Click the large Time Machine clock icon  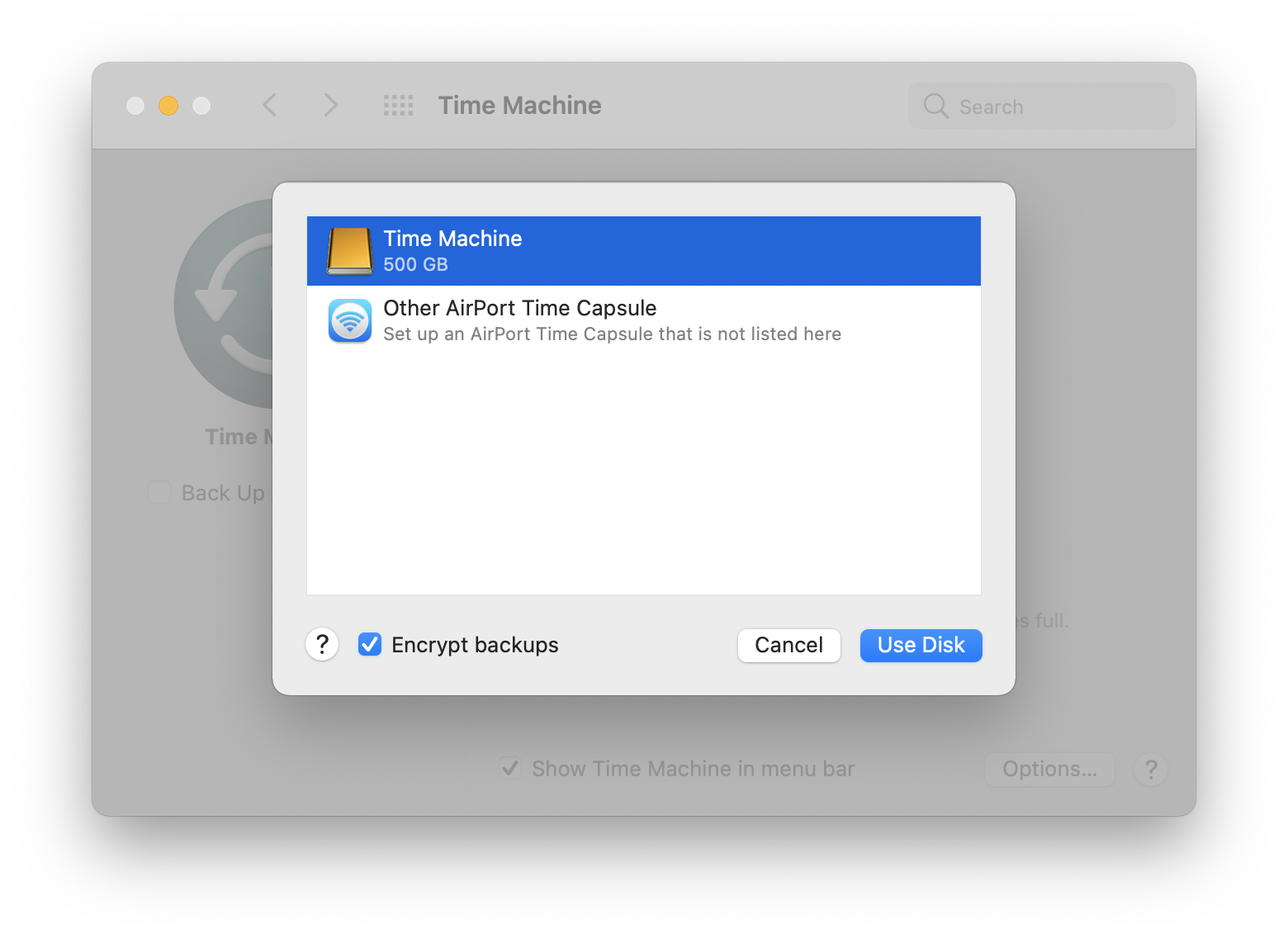coord(223,303)
